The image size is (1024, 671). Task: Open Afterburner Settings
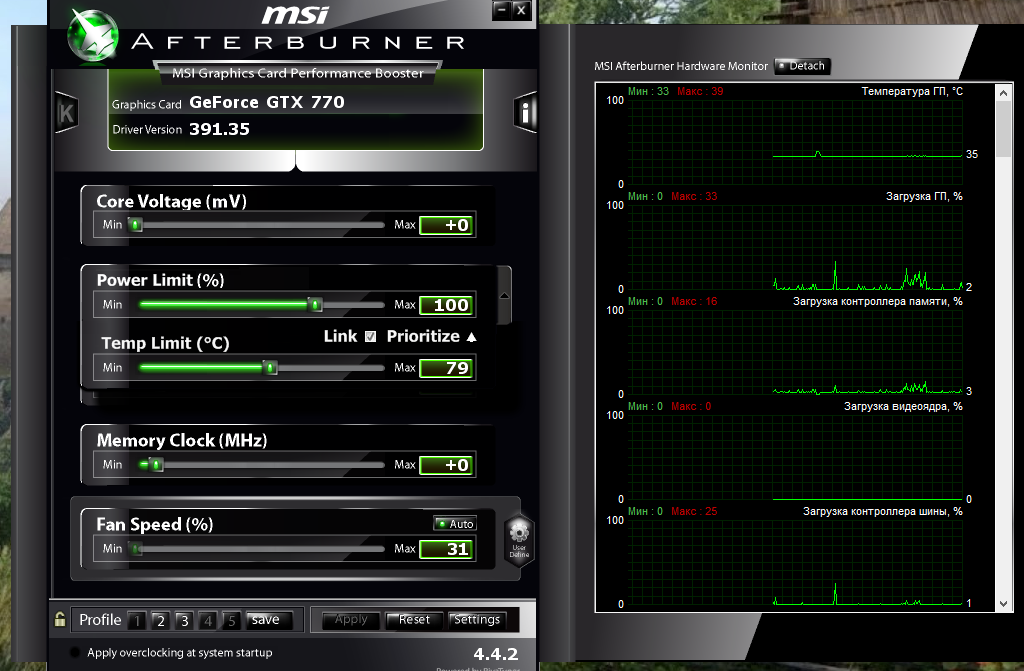pos(477,620)
